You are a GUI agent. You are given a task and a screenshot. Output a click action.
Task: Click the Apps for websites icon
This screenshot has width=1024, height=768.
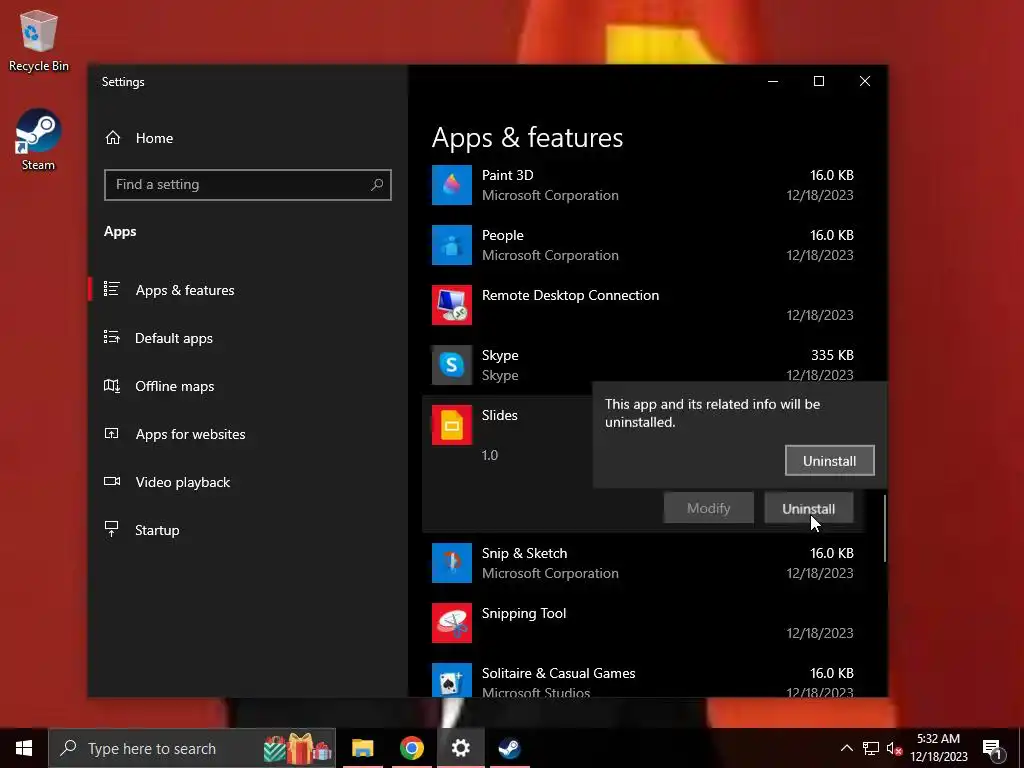112,434
